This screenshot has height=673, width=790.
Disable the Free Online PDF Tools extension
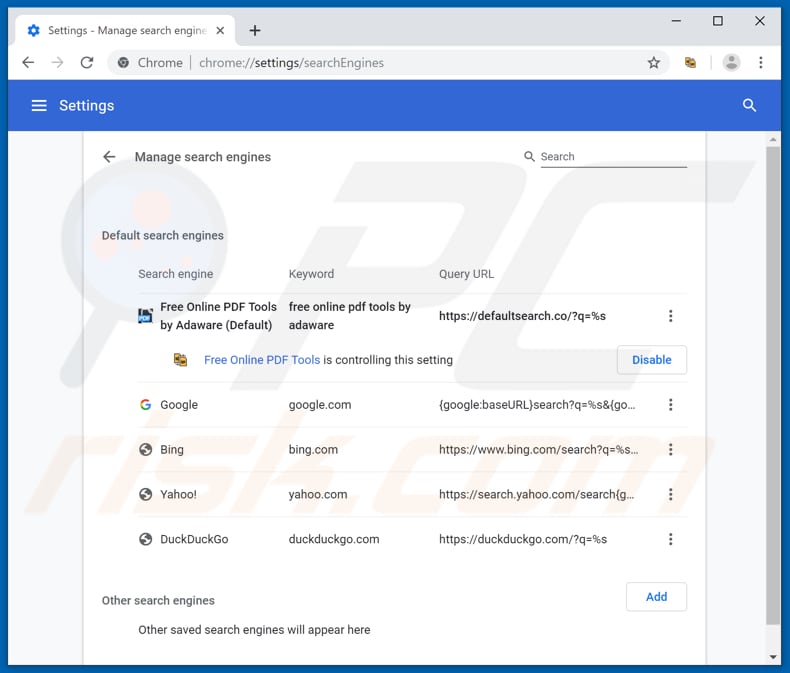tap(651, 360)
